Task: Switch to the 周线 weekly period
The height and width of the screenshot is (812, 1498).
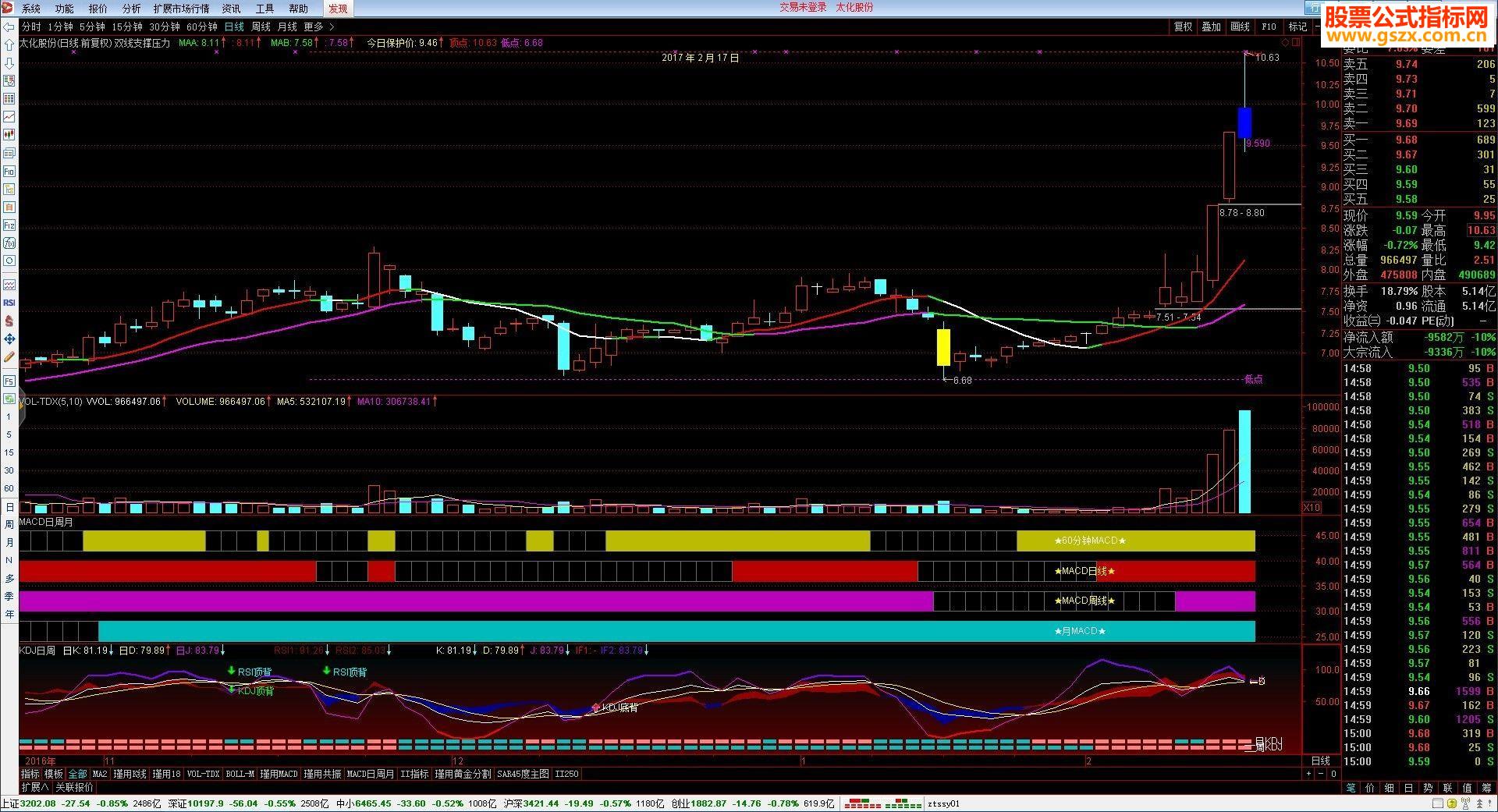Action: tap(261, 27)
